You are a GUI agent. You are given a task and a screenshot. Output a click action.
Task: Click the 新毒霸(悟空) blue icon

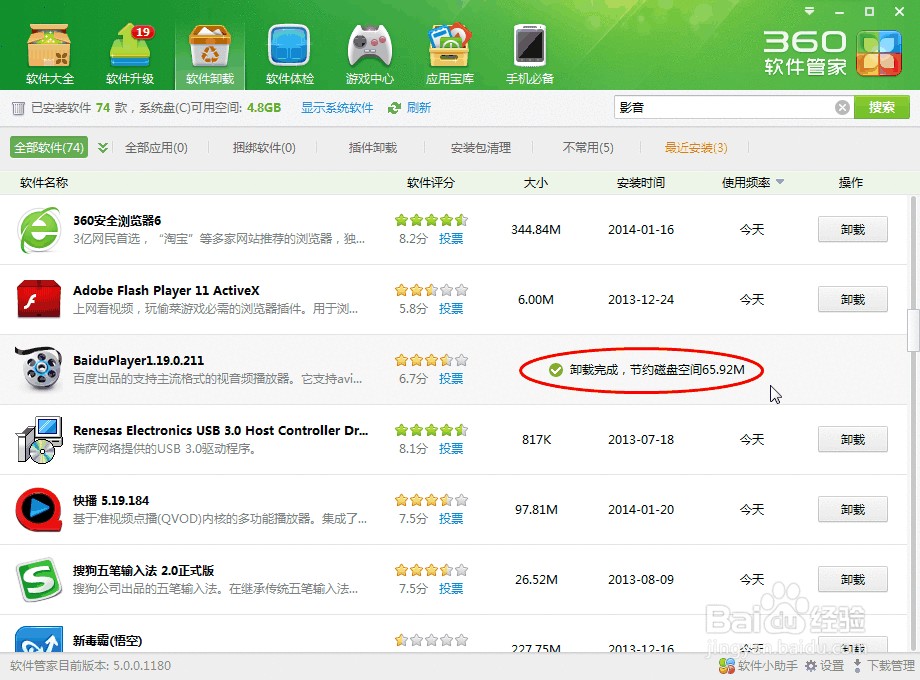pyautogui.click(x=39, y=640)
